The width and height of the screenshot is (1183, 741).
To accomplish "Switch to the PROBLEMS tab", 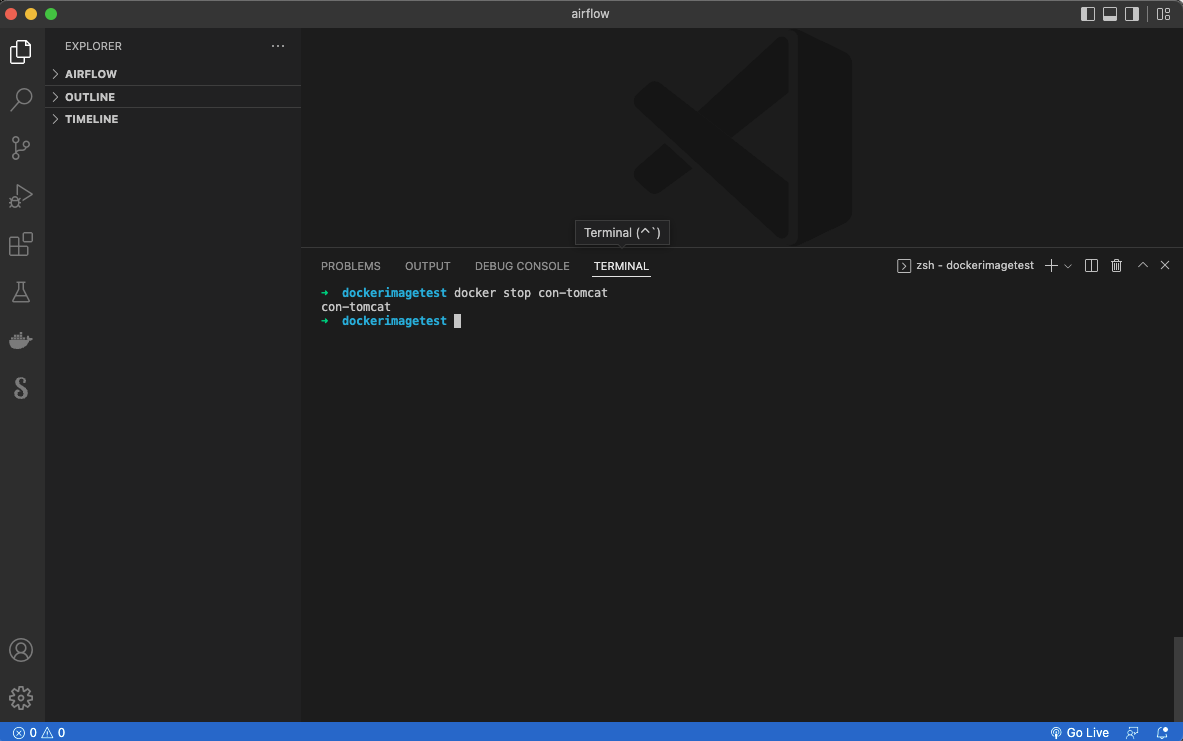I will click(x=351, y=266).
